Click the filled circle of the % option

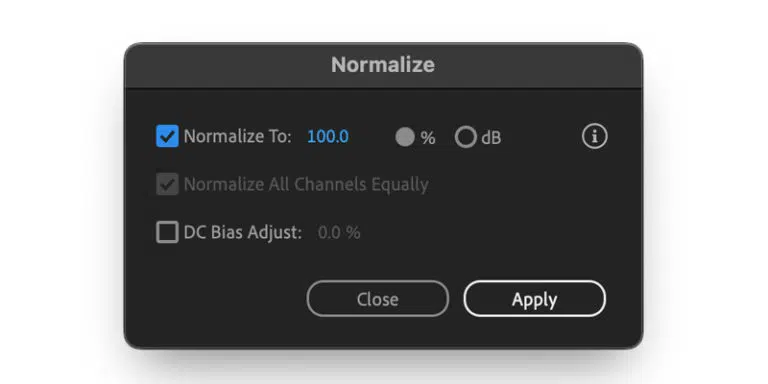[x=405, y=137]
